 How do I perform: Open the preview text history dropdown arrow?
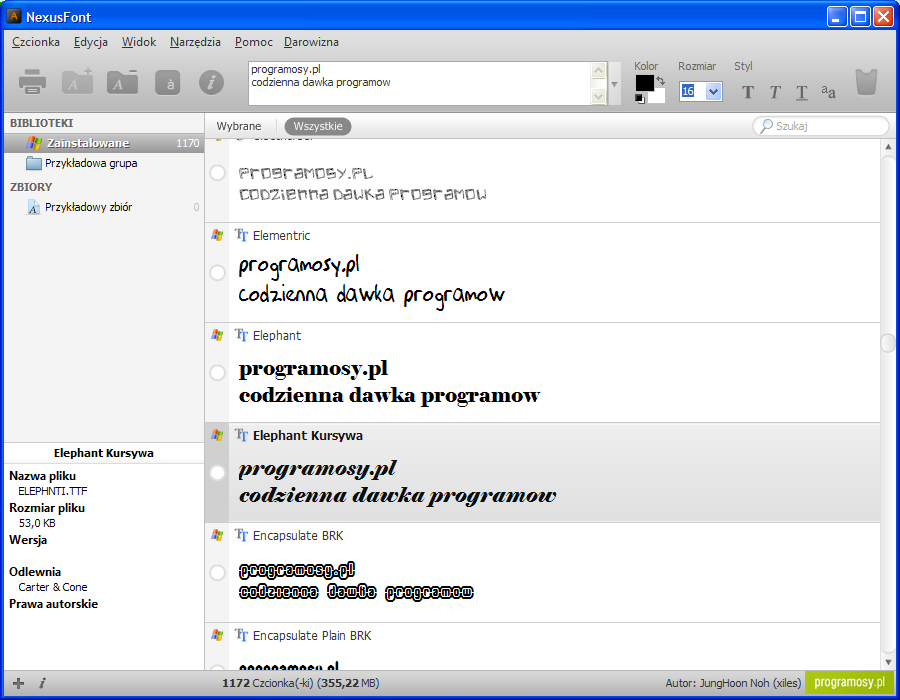pyautogui.click(x=614, y=84)
